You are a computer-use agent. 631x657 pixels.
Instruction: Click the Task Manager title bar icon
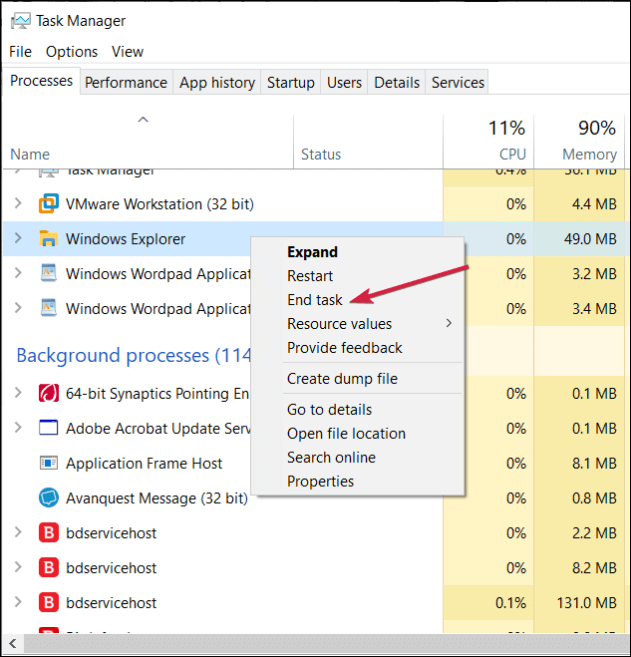click(17, 20)
